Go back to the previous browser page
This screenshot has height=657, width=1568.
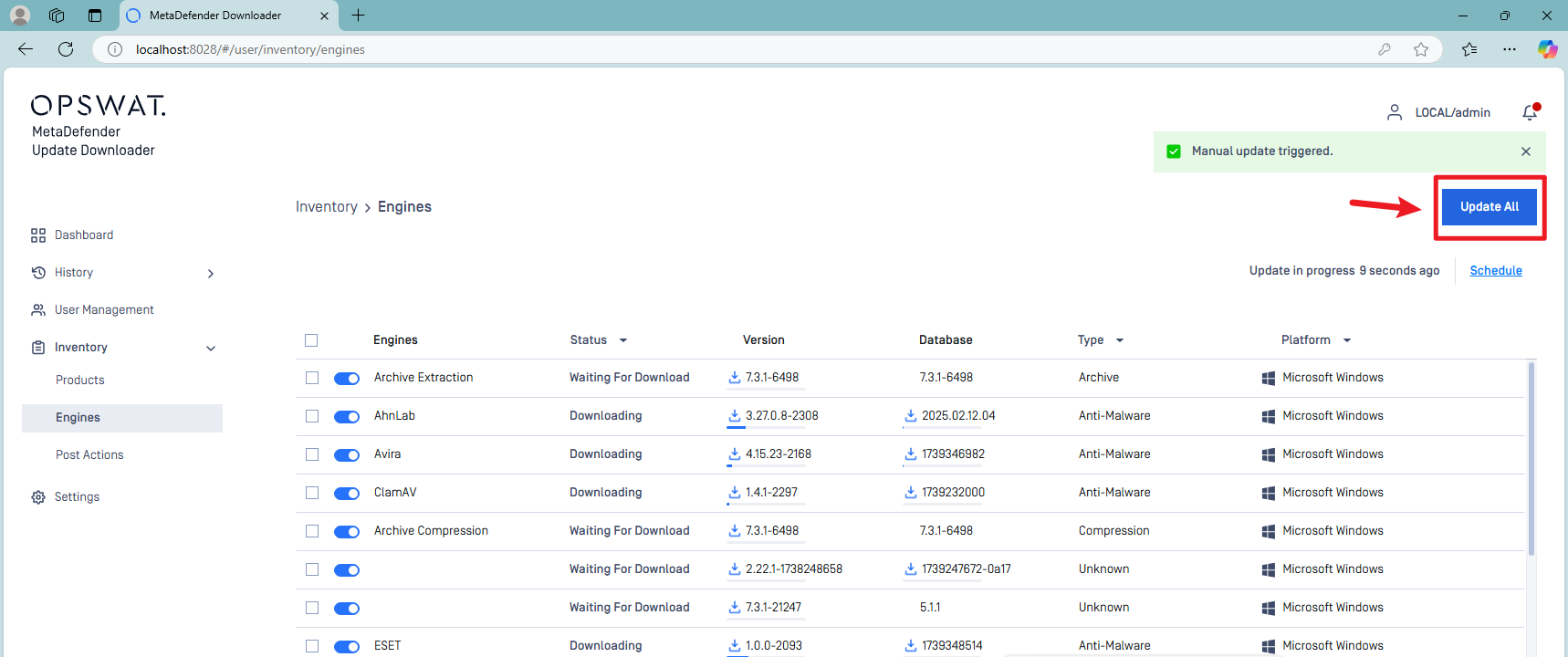[26, 49]
